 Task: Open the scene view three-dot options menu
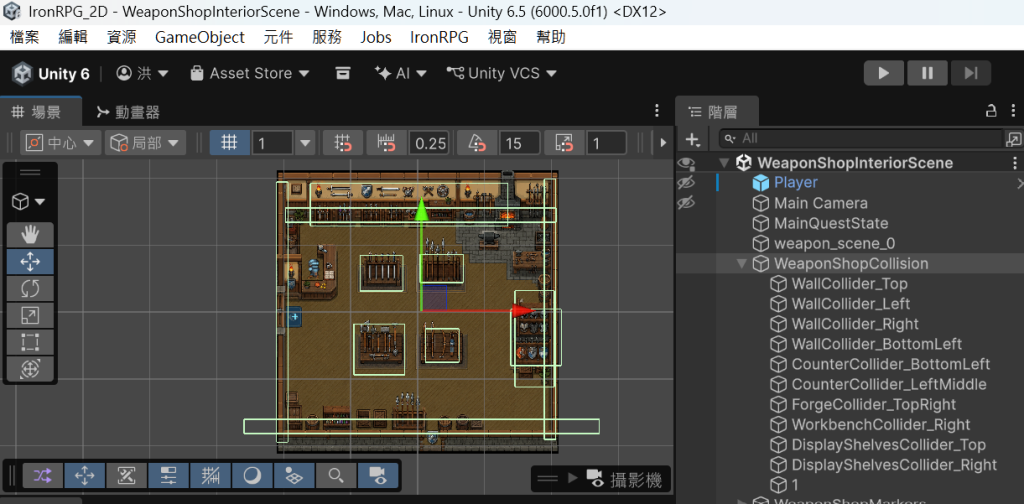(x=657, y=111)
